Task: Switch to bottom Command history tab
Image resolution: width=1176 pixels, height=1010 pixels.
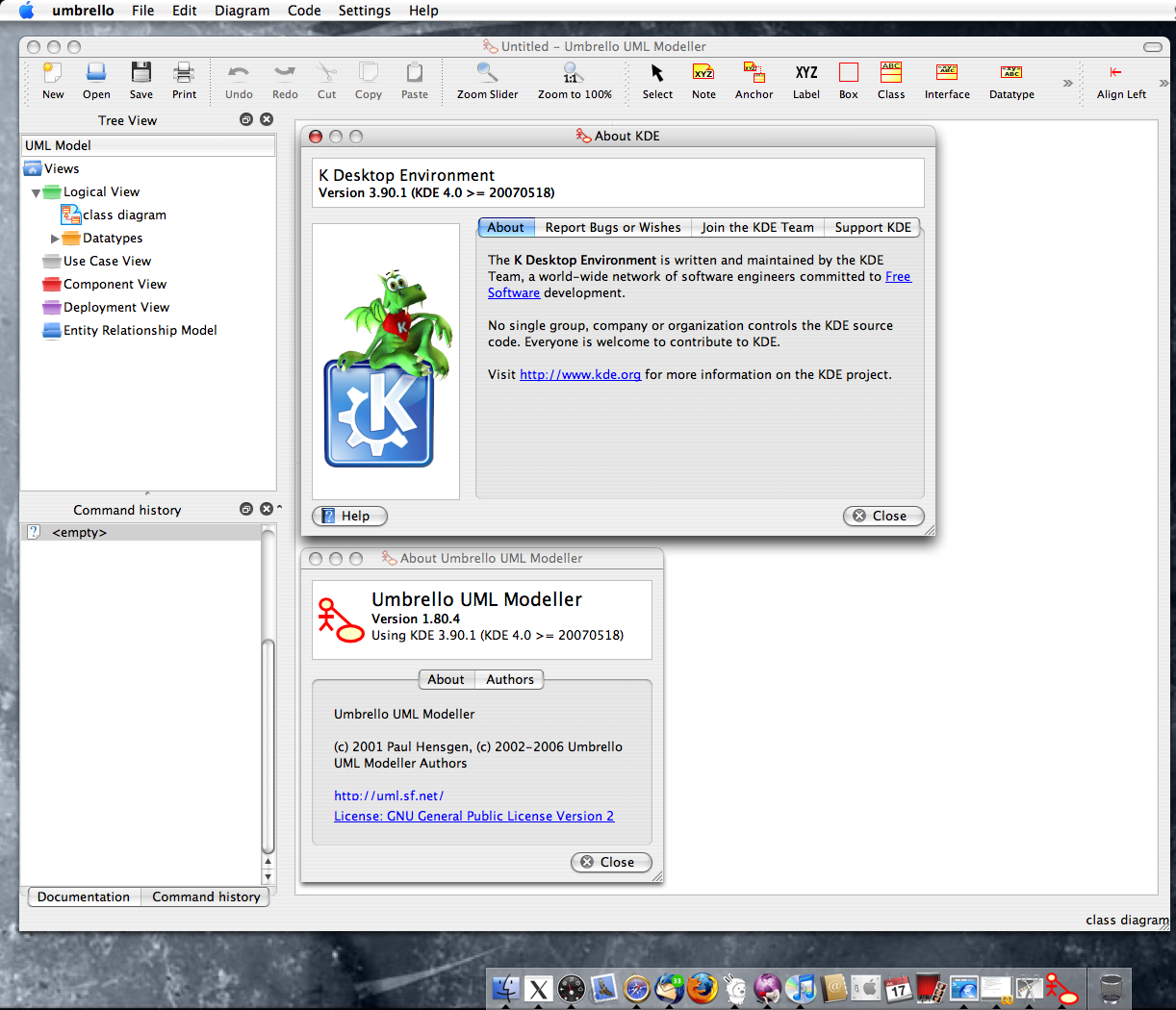Action: (206, 896)
